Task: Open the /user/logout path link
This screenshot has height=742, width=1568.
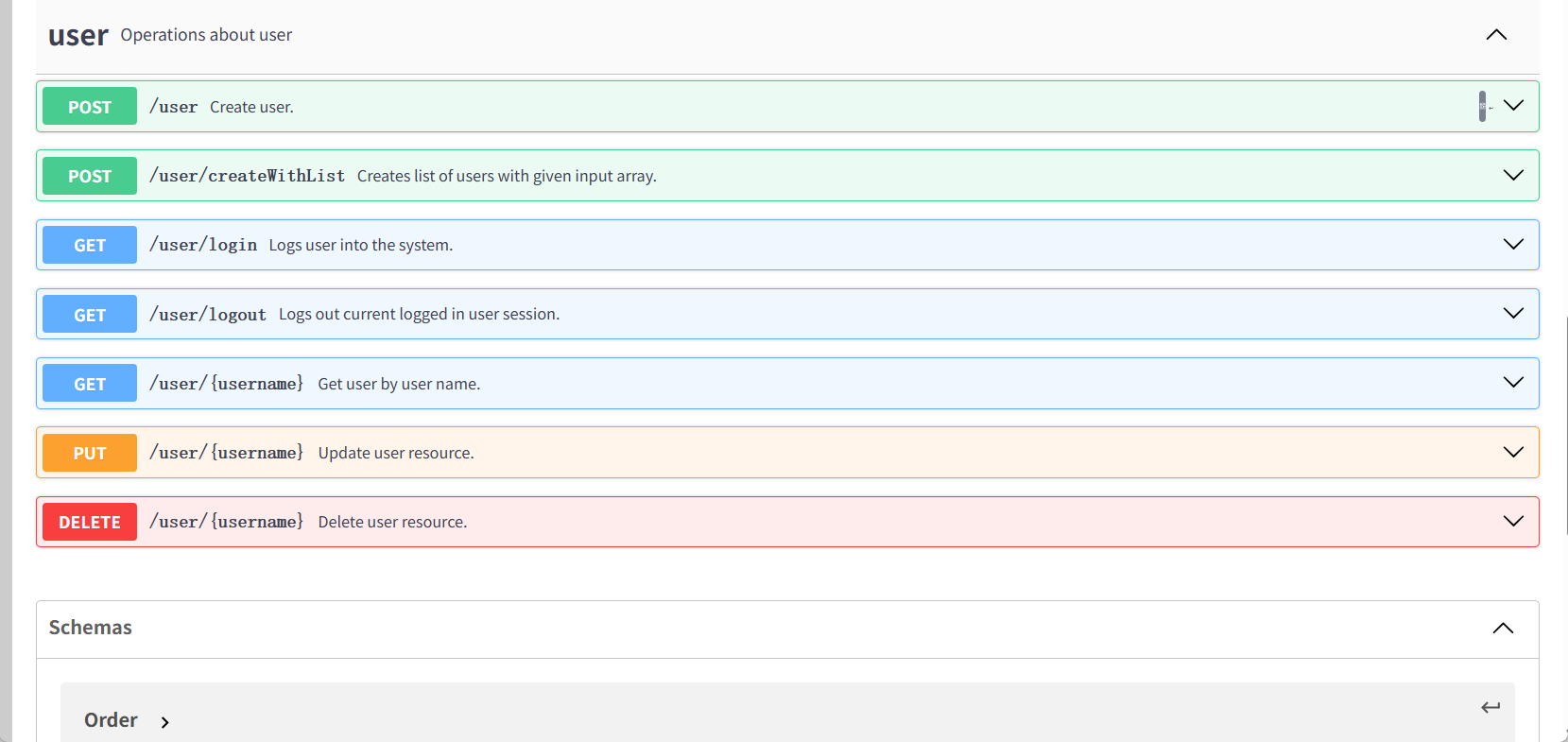Action: point(208,314)
